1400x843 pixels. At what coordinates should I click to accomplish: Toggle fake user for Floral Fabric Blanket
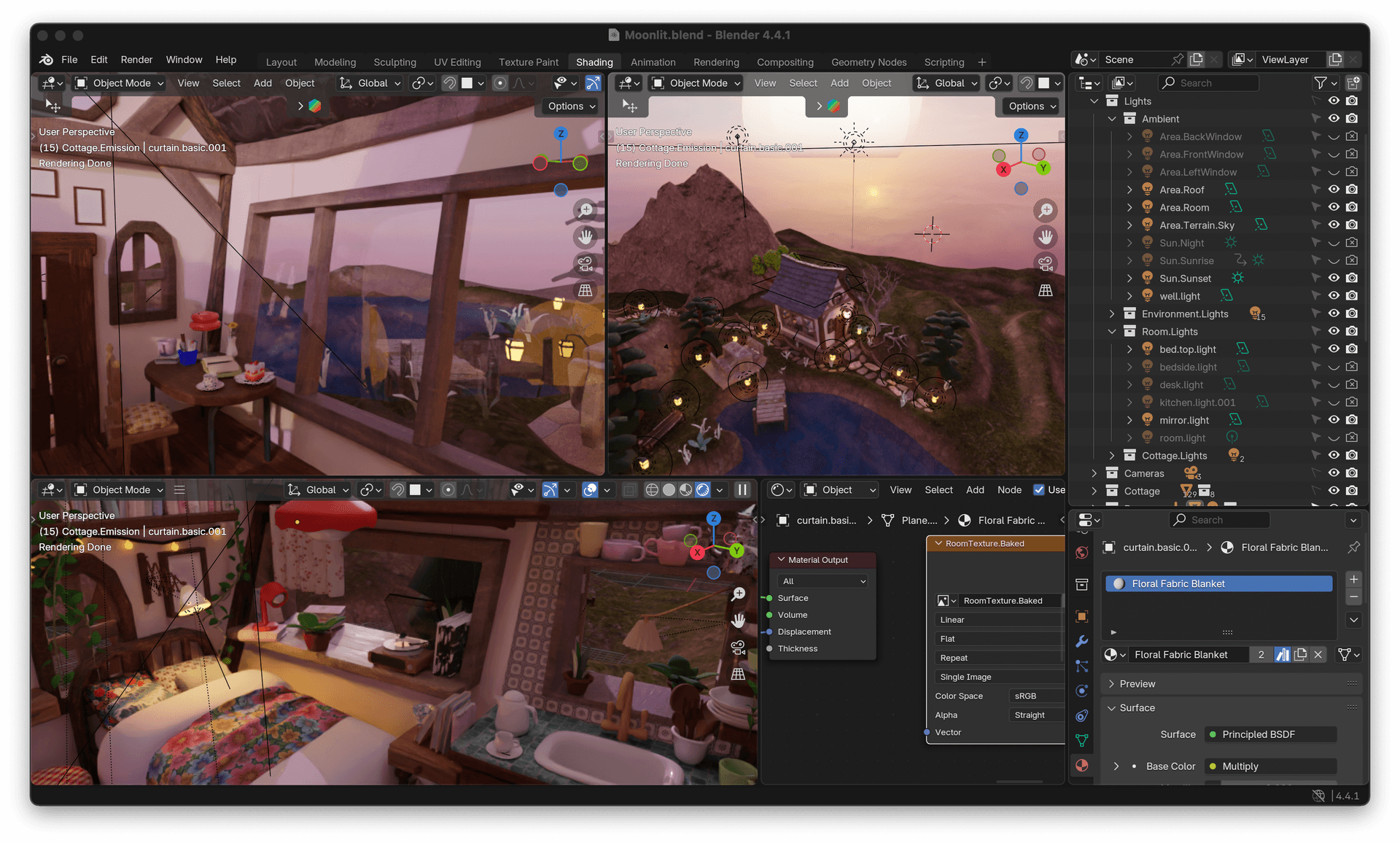pyautogui.click(x=1283, y=655)
